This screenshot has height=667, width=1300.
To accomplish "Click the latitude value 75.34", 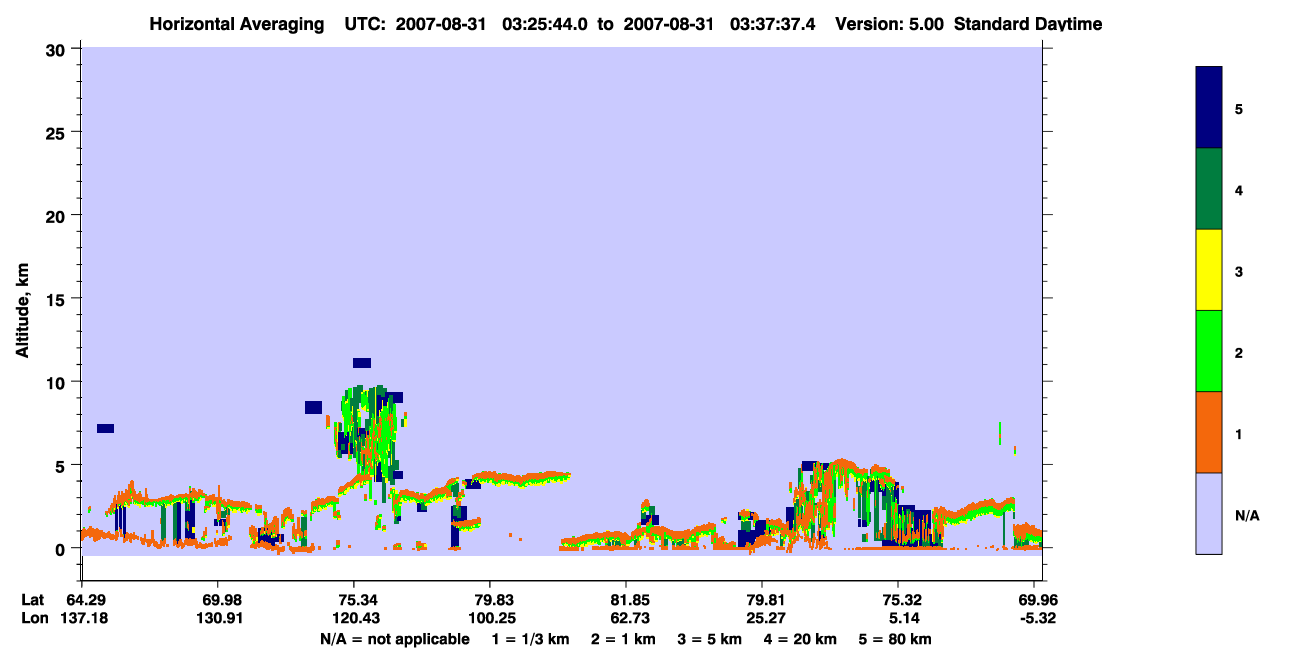I will point(354,599).
